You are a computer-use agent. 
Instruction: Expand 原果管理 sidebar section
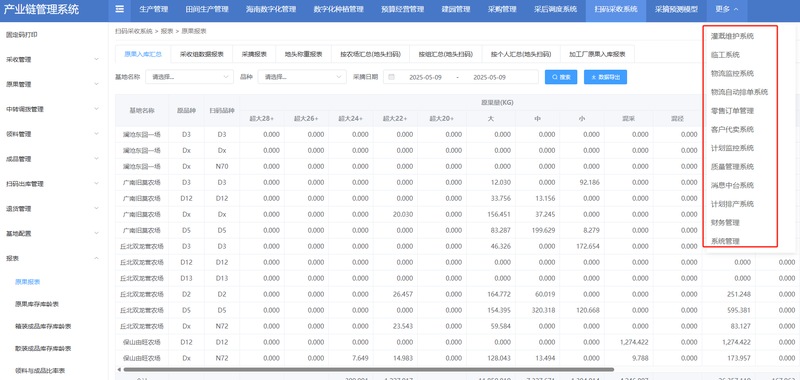tap(54, 85)
